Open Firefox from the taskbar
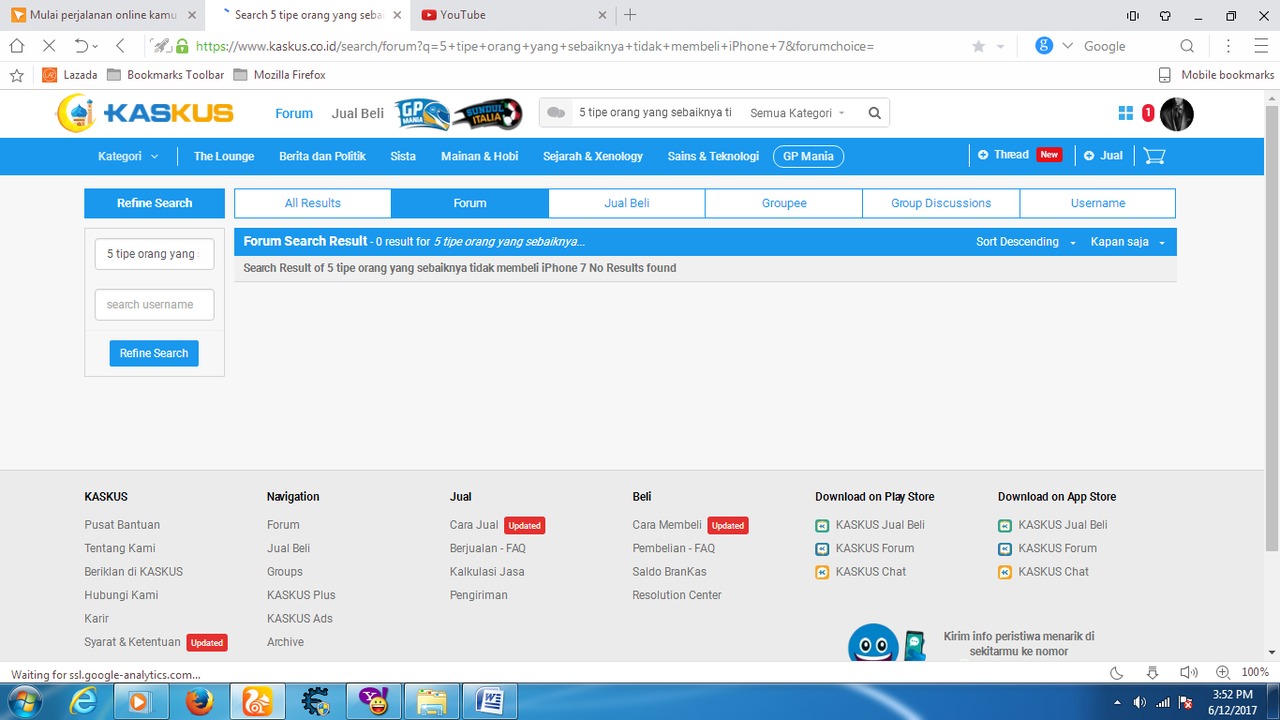This screenshot has width=1280, height=720. [x=198, y=702]
